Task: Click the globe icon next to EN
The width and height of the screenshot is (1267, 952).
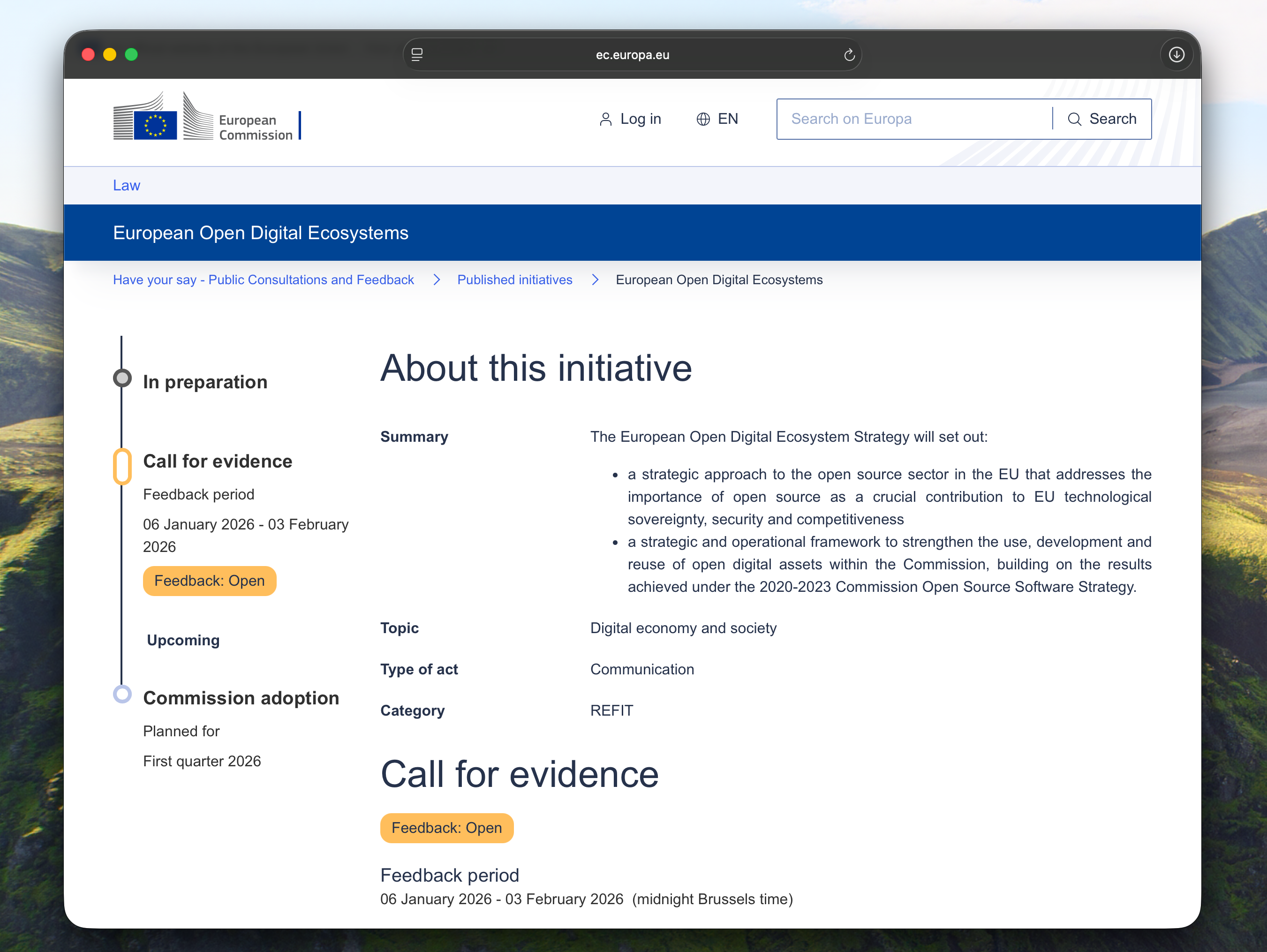Action: point(703,119)
